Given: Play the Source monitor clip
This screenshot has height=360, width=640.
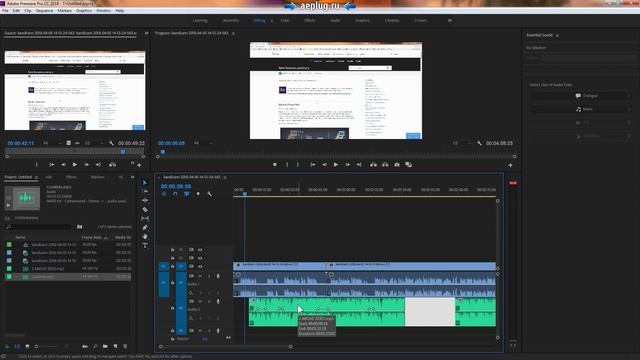Looking at the screenshot, I should pyautogui.click(x=75, y=164).
